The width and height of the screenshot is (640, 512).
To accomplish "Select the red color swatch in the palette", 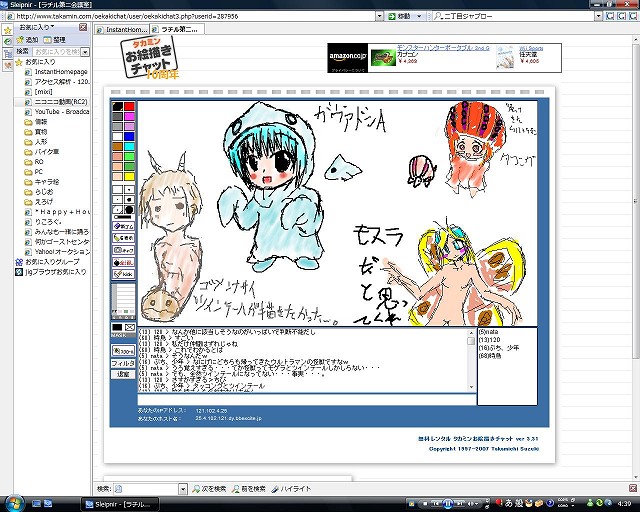I will 129,106.
